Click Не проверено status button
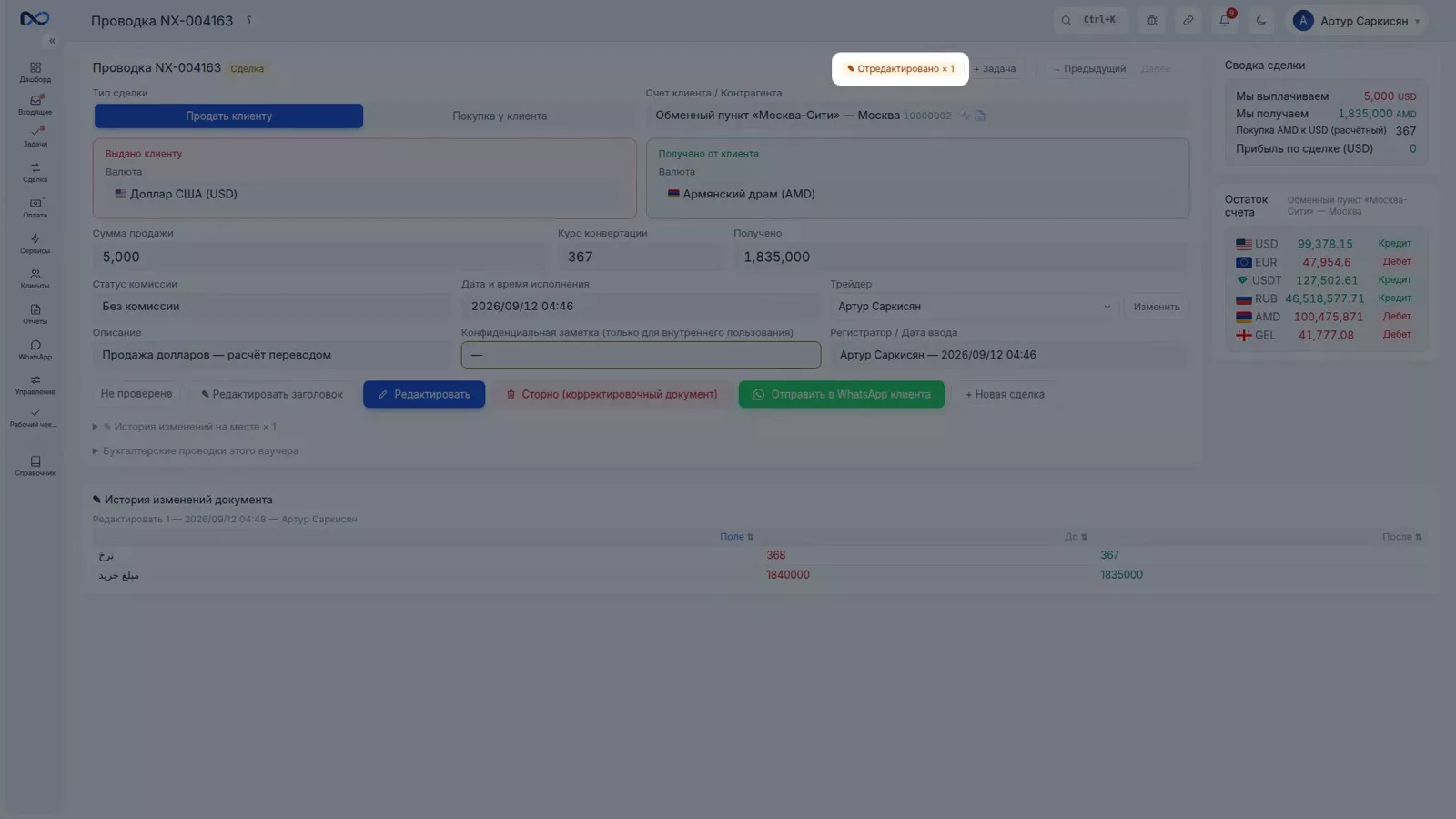Image resolution: width=1456 pixels, height=819 pixels. point(136,394)
